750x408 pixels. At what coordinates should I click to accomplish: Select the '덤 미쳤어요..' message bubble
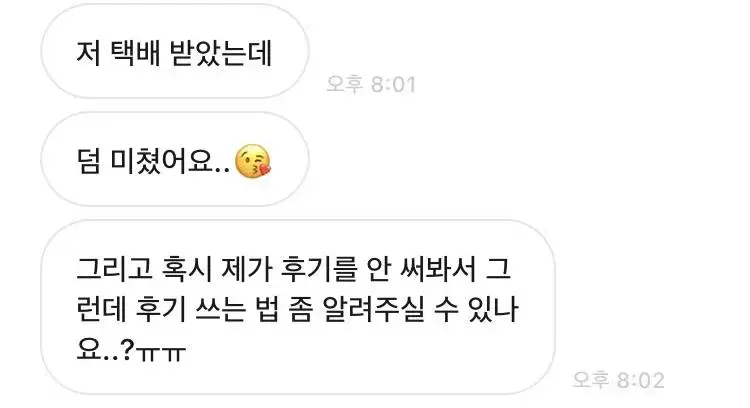pyautogui.click(x=175, y=159)
